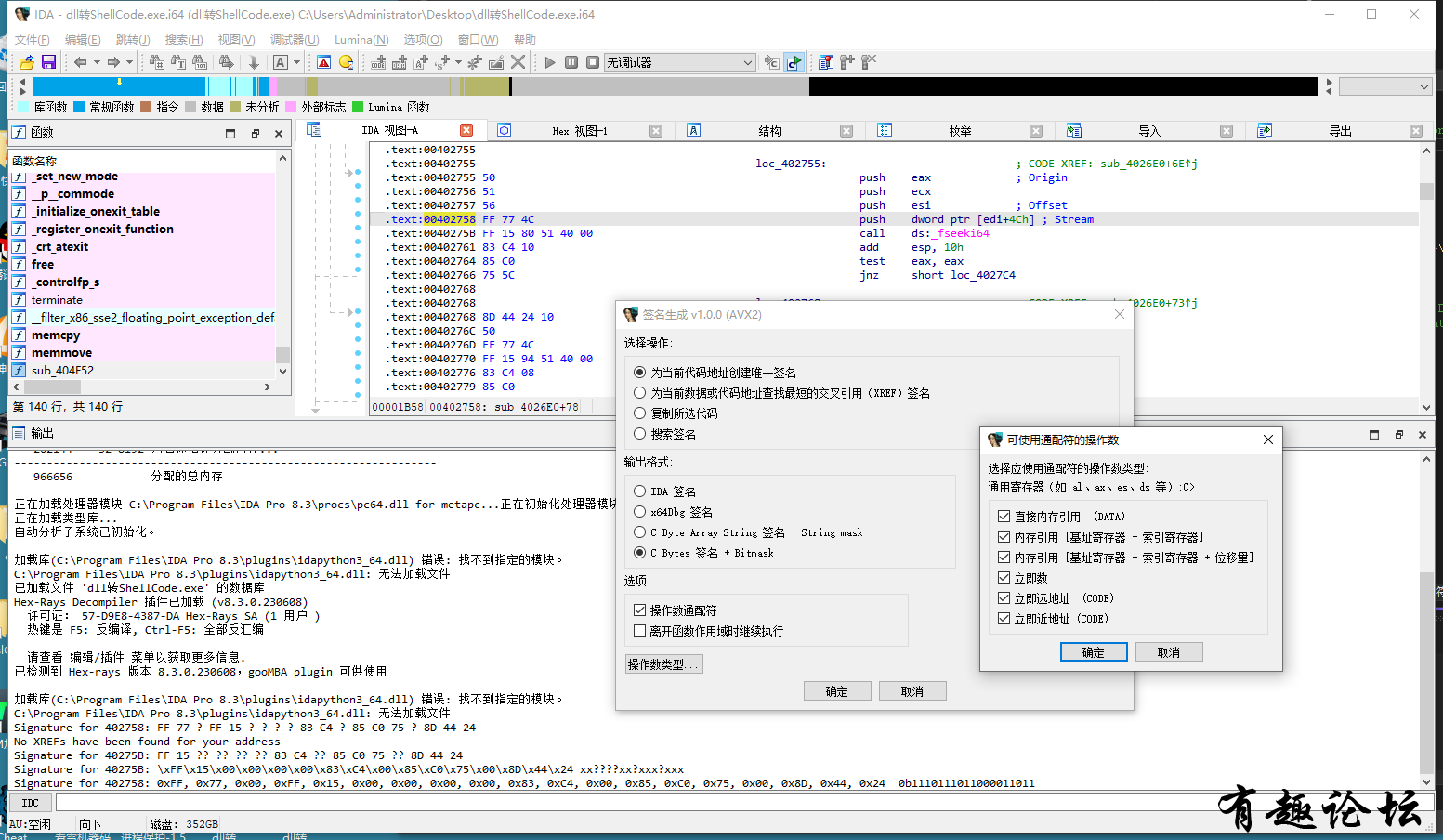Click the 操作数类型... button

tap(663, 663)
